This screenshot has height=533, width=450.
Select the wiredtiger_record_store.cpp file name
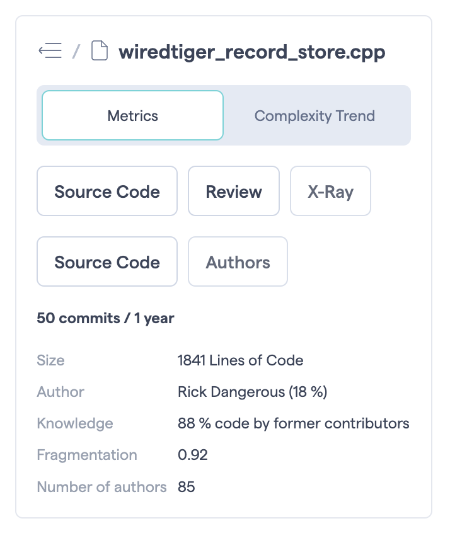252,52
